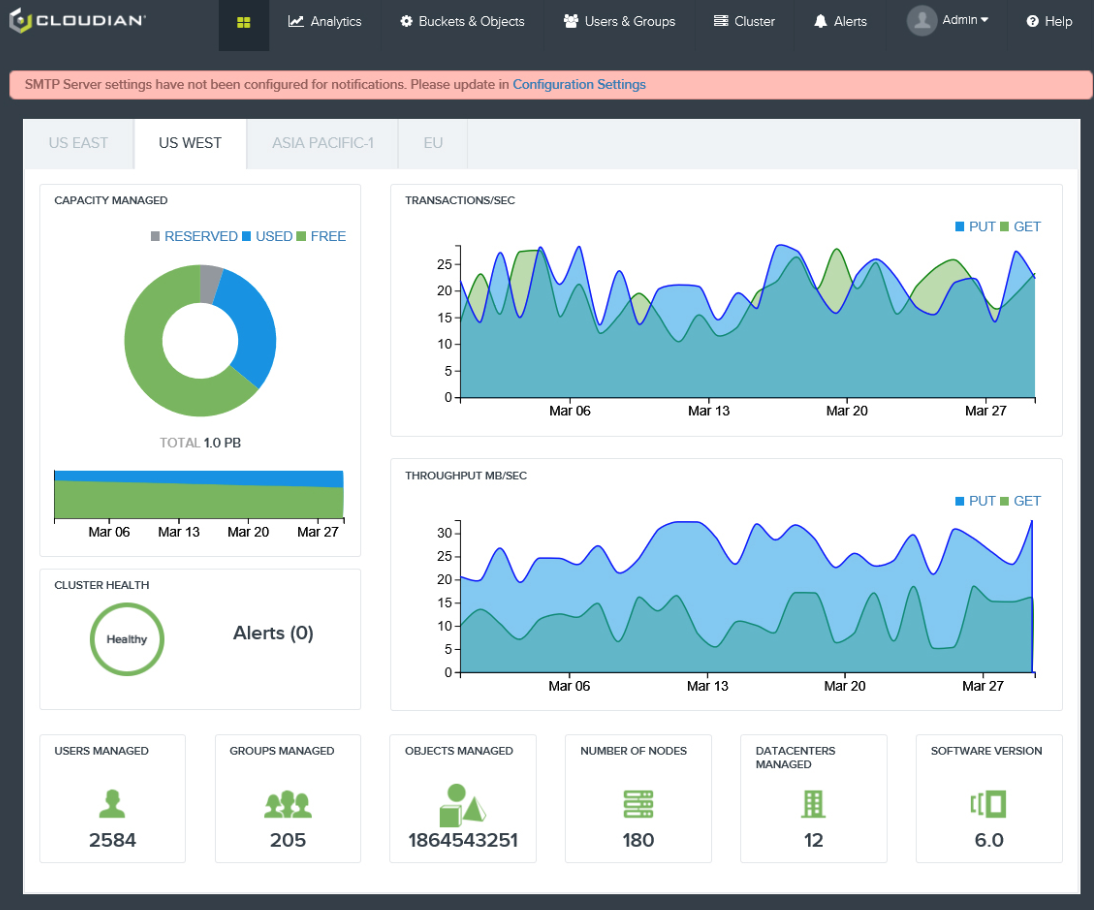Click the Datacenters Managed building icon
The height and width of the screenshot is (910, 1094).
tap(813, 804)
